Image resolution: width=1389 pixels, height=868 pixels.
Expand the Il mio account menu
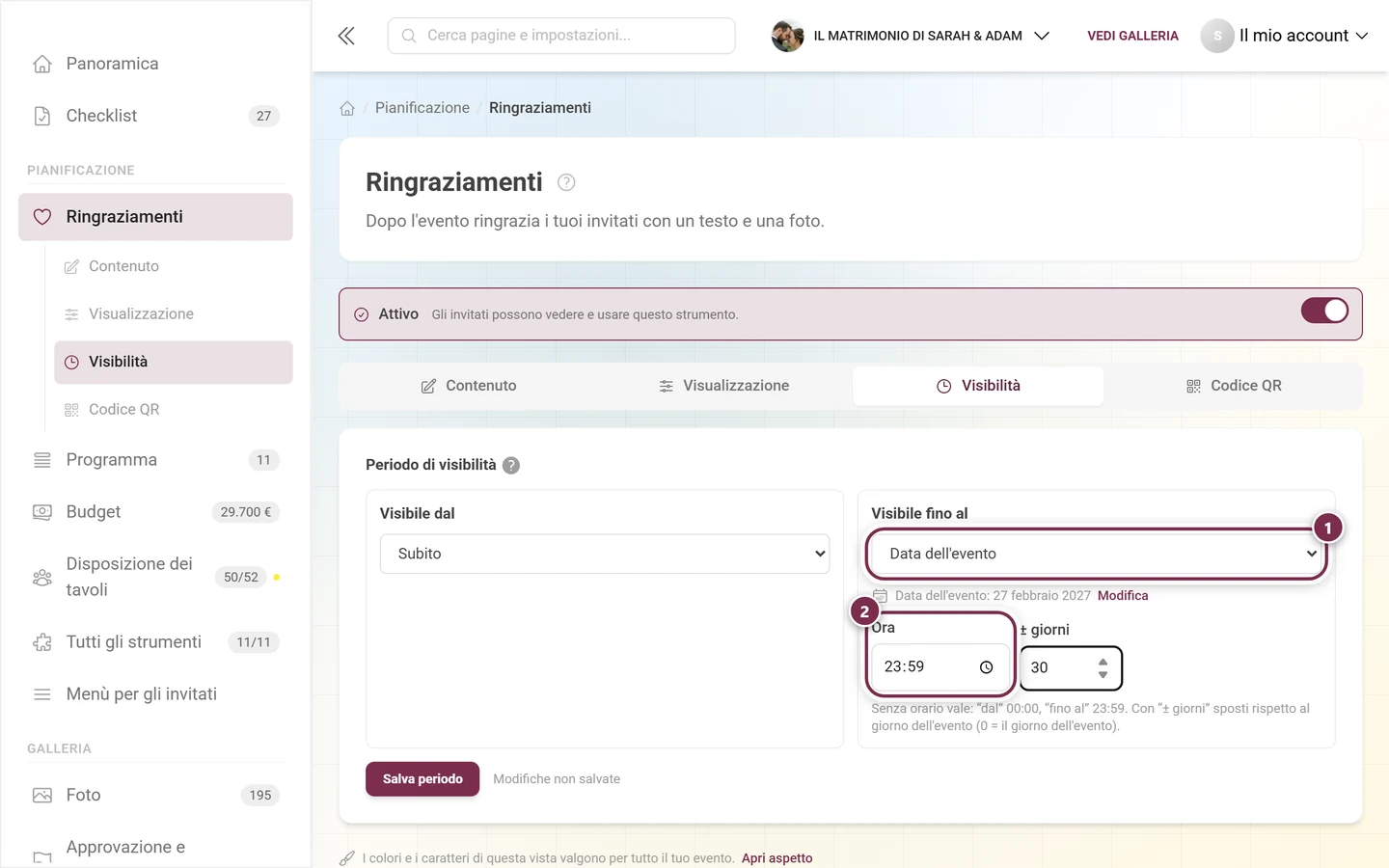(x=1303, y=36)
